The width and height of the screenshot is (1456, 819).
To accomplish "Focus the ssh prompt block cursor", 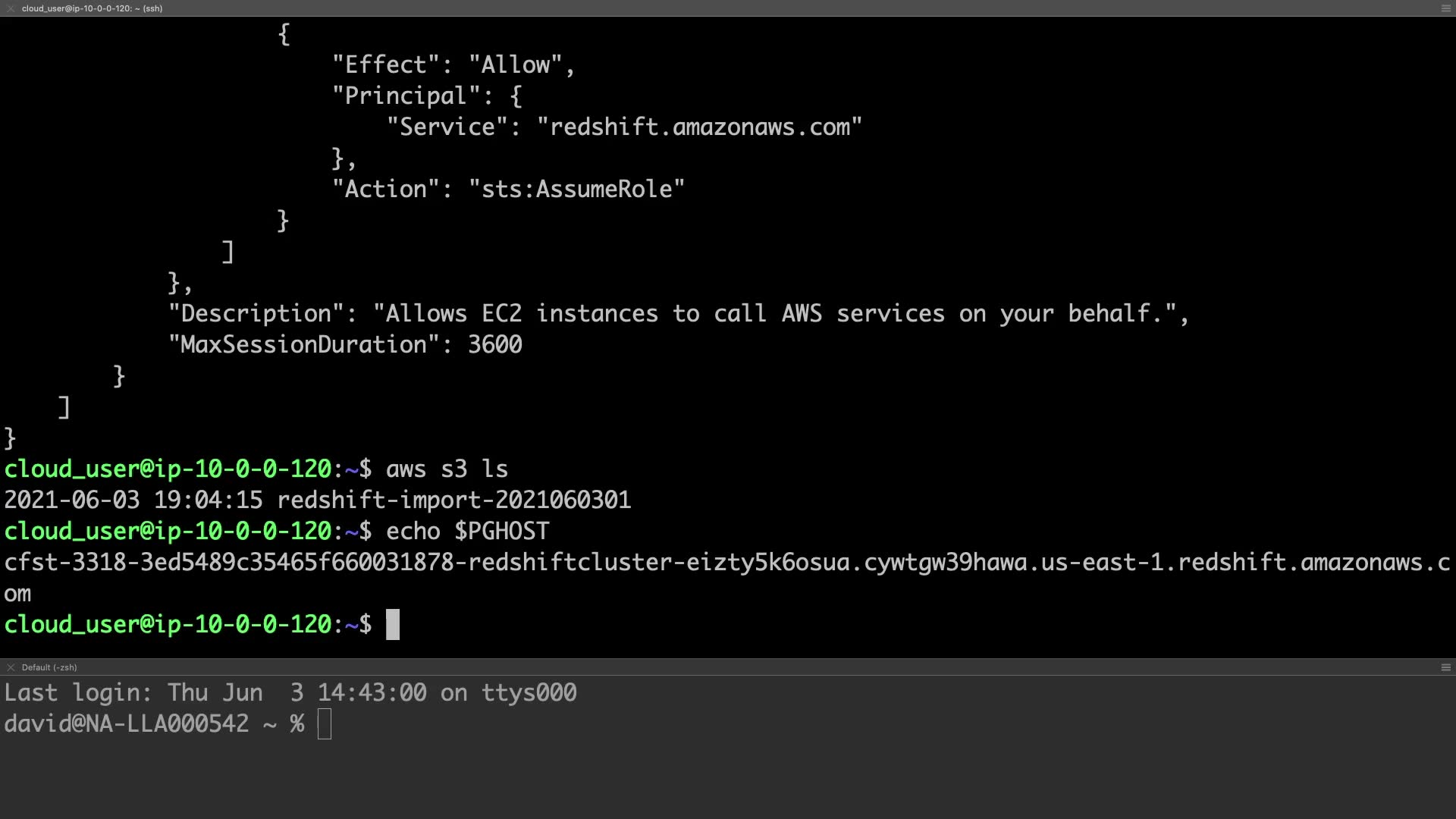I will (392, 625).
